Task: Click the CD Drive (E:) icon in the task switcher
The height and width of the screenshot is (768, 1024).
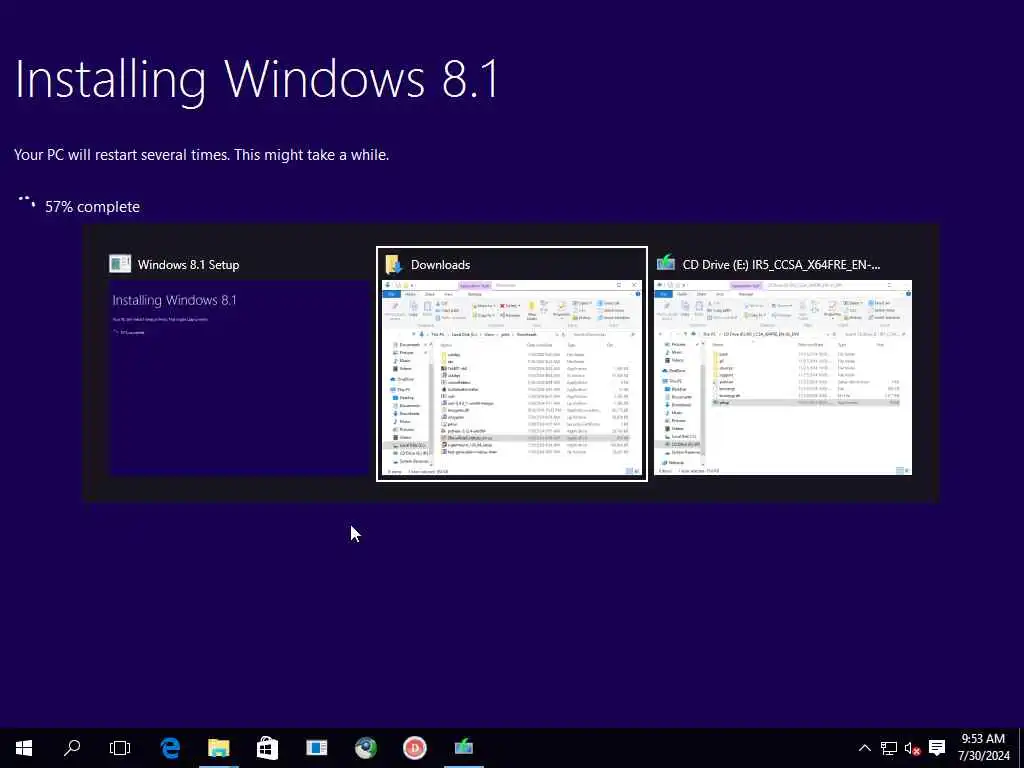Action: pyautogui.click(x=665, y=263)
